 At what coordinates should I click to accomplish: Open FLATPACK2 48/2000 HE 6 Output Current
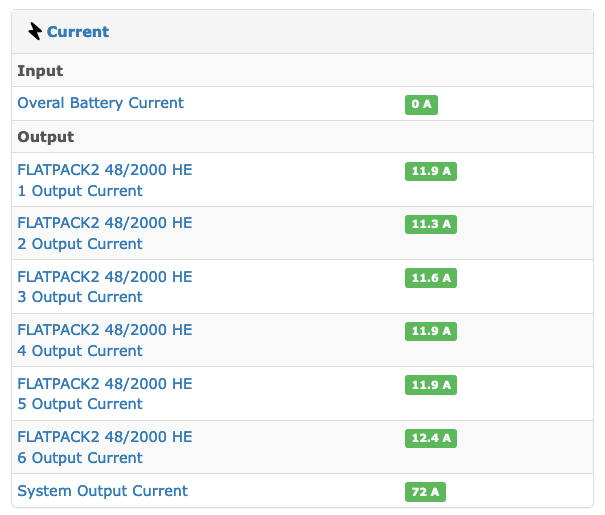click(105, 447)
